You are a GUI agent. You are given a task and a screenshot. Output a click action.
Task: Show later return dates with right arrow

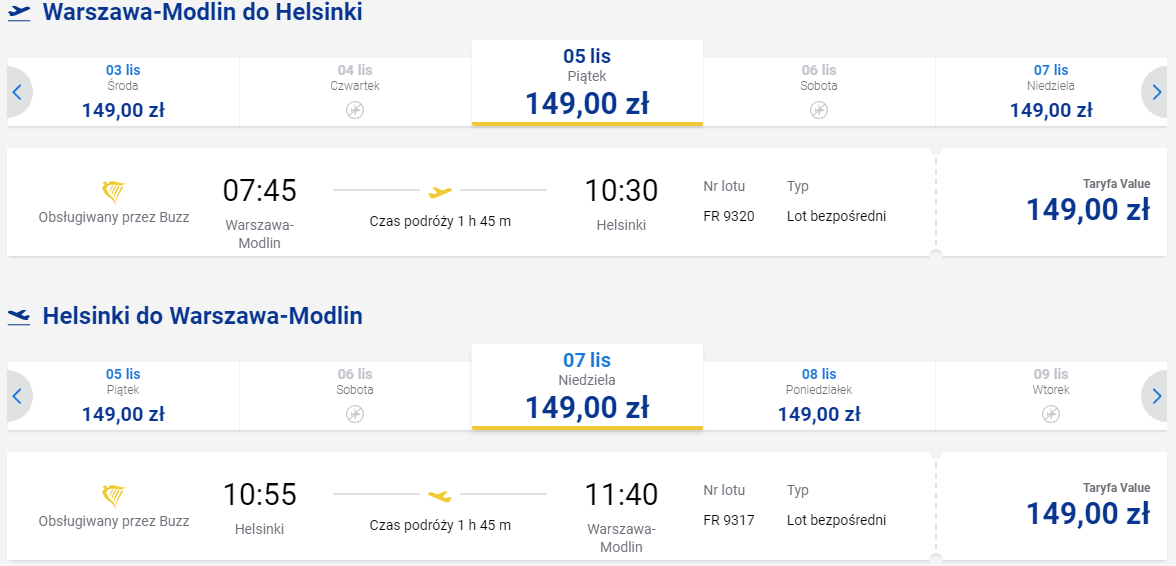(1156, 396)
